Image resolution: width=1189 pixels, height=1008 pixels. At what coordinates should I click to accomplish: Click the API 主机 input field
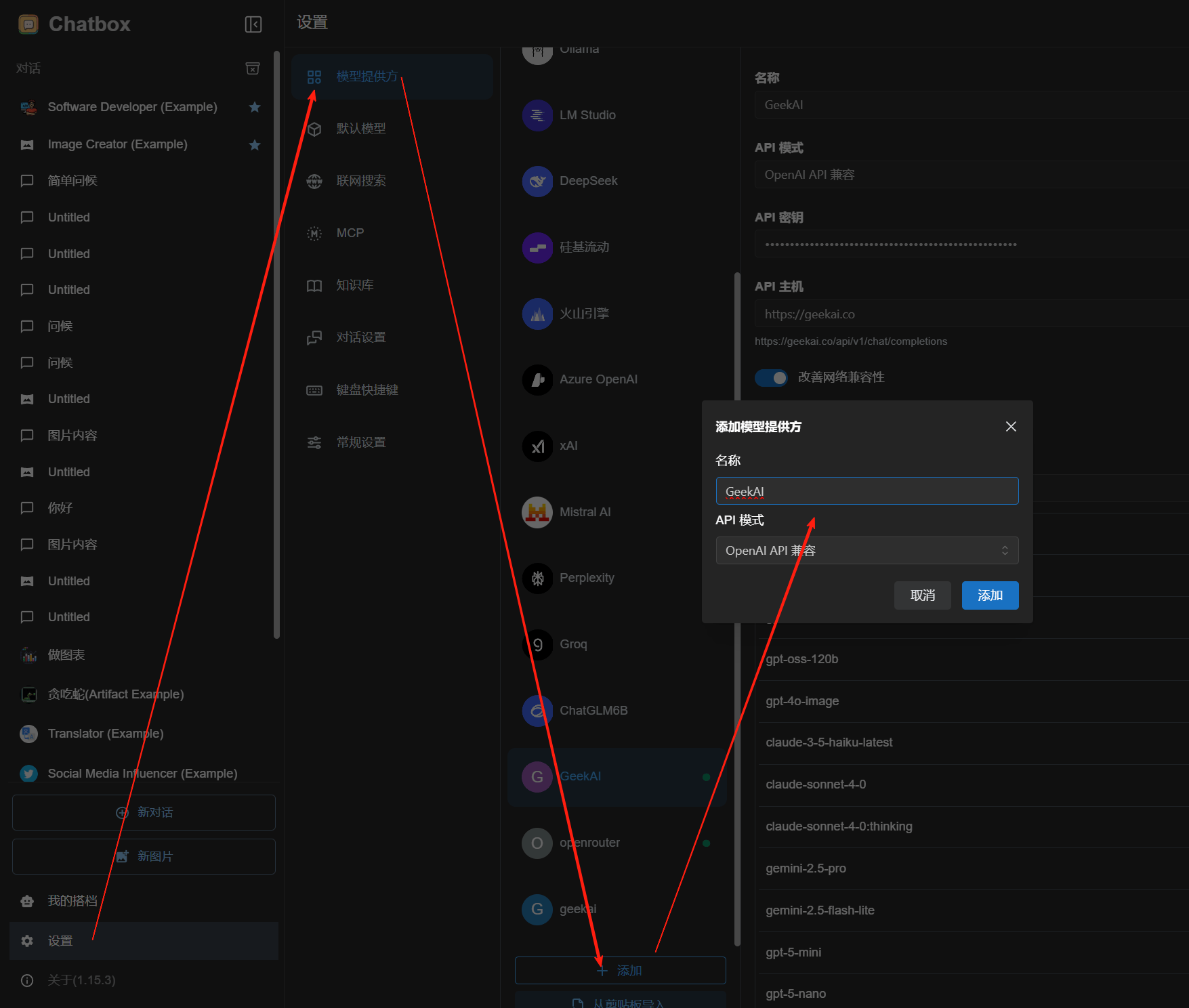coord(972,314)
